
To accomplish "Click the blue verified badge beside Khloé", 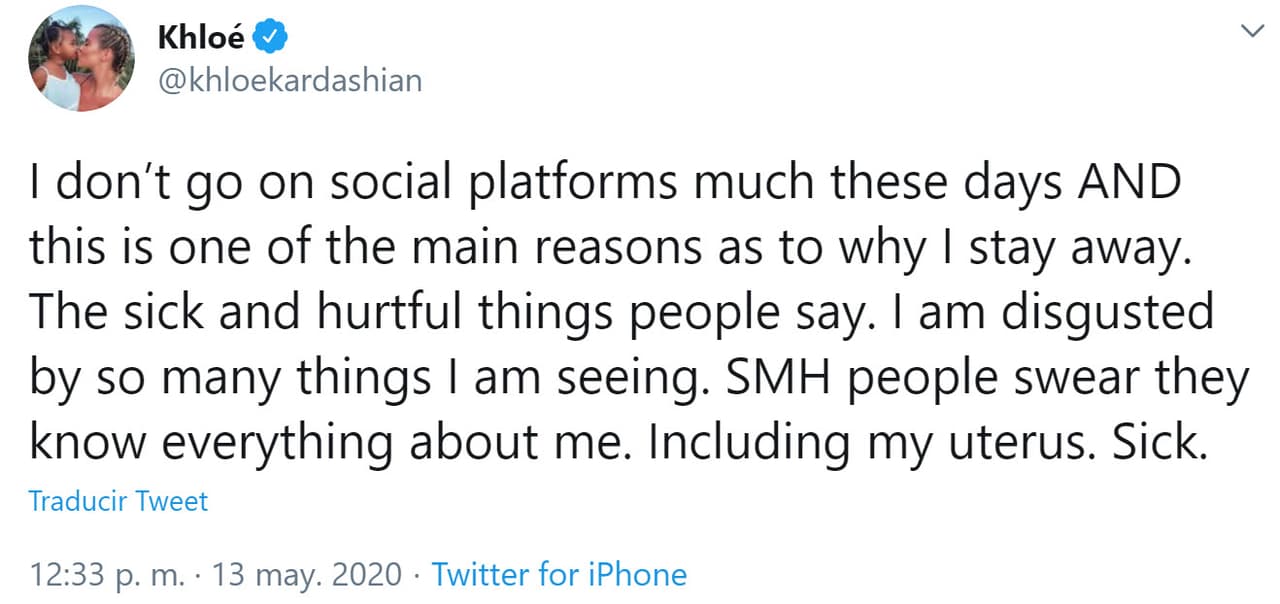I will coord(270,38).
